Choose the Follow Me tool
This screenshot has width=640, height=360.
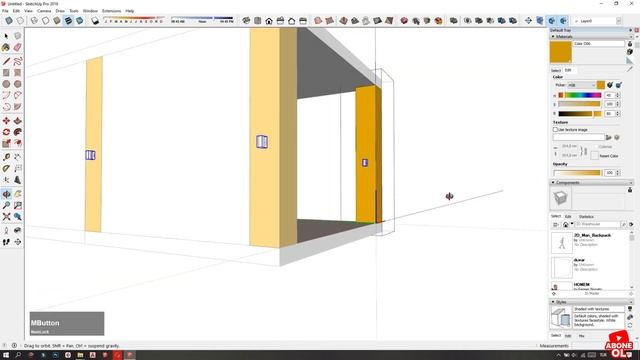tap(18, 132)
